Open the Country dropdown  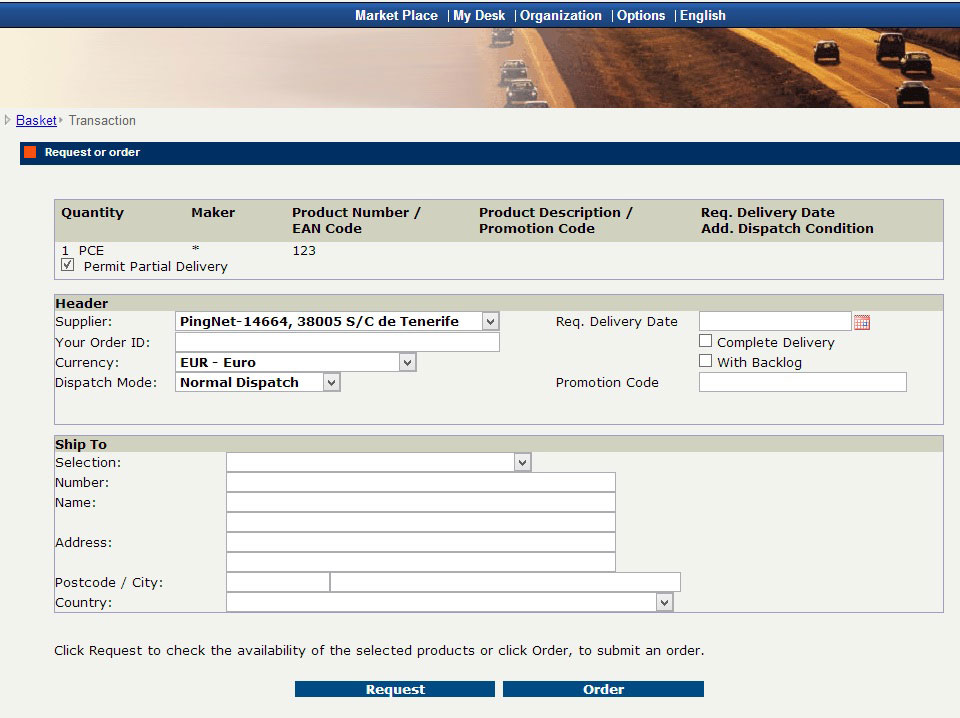(450, 602)
